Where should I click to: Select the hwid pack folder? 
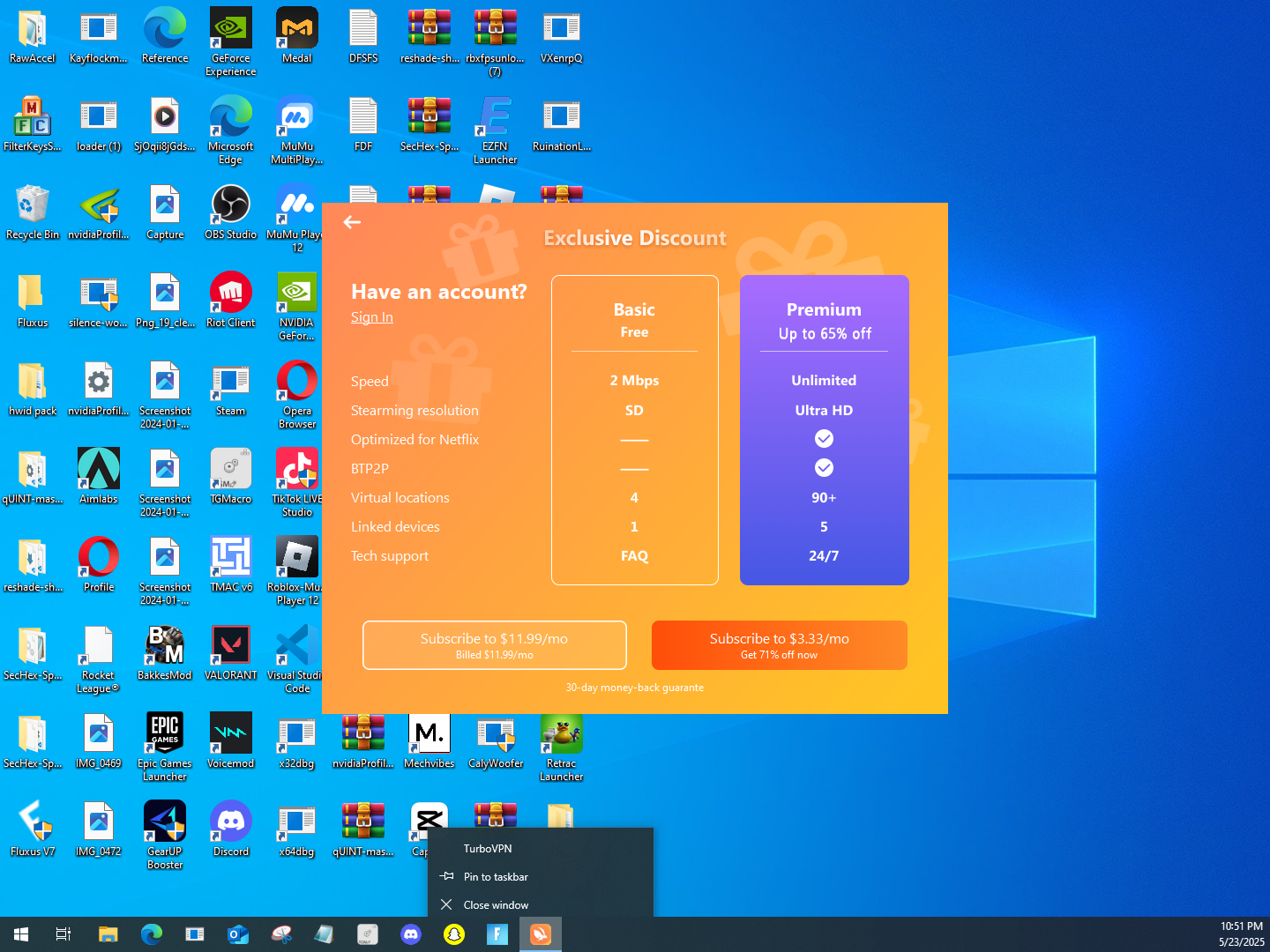pos(33,390)
